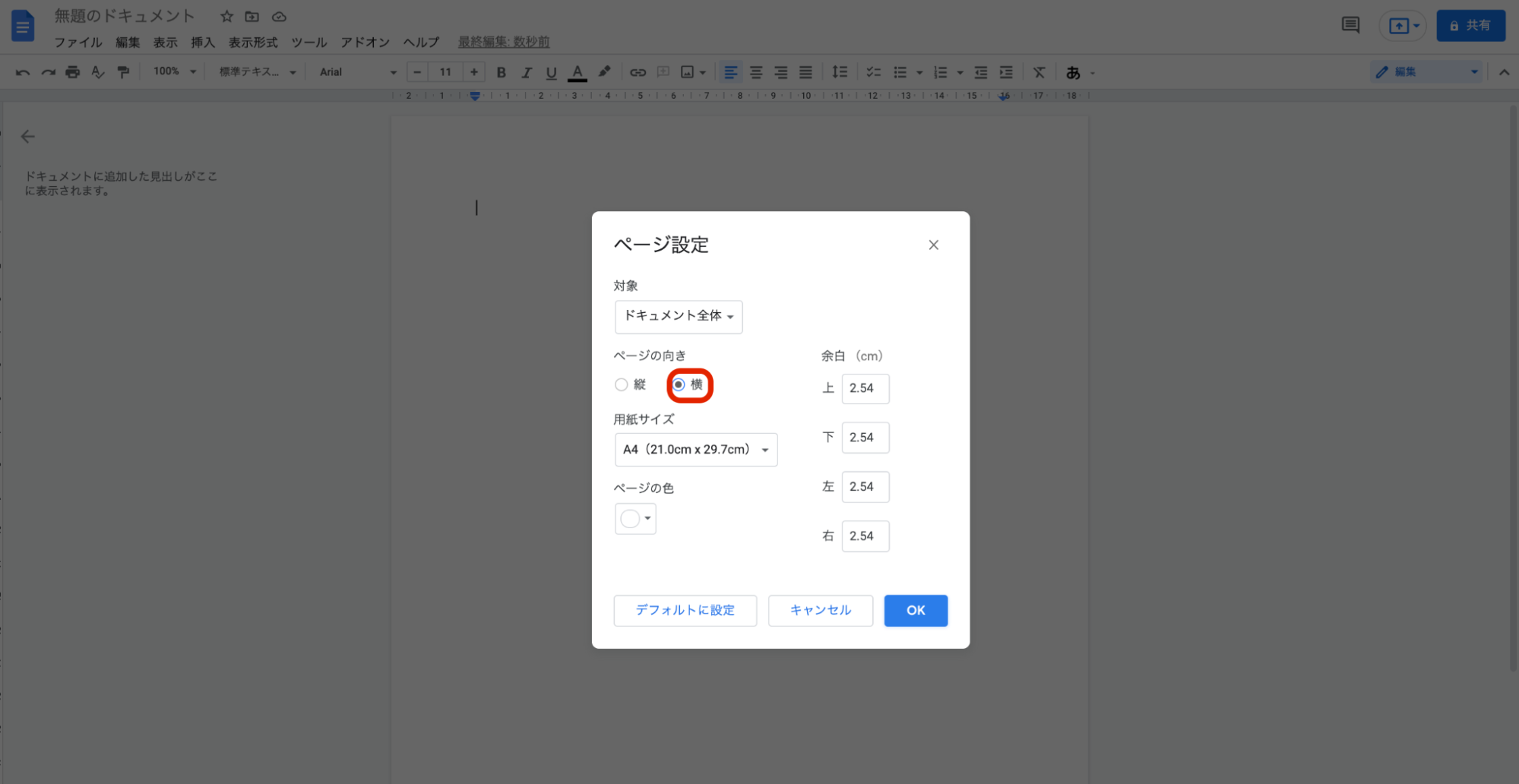
Task: Click the キャンセル button
Action: 821,610
